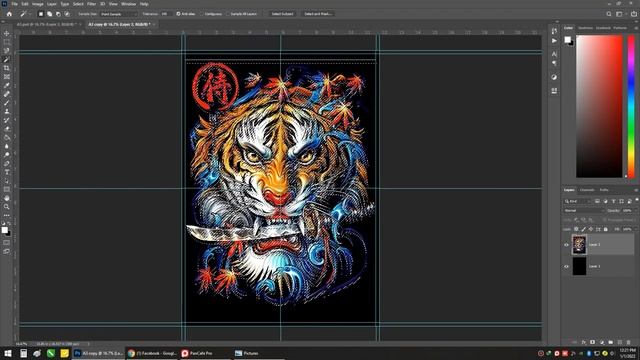
Task: Select the Blur tool
Action: (7, 146)
